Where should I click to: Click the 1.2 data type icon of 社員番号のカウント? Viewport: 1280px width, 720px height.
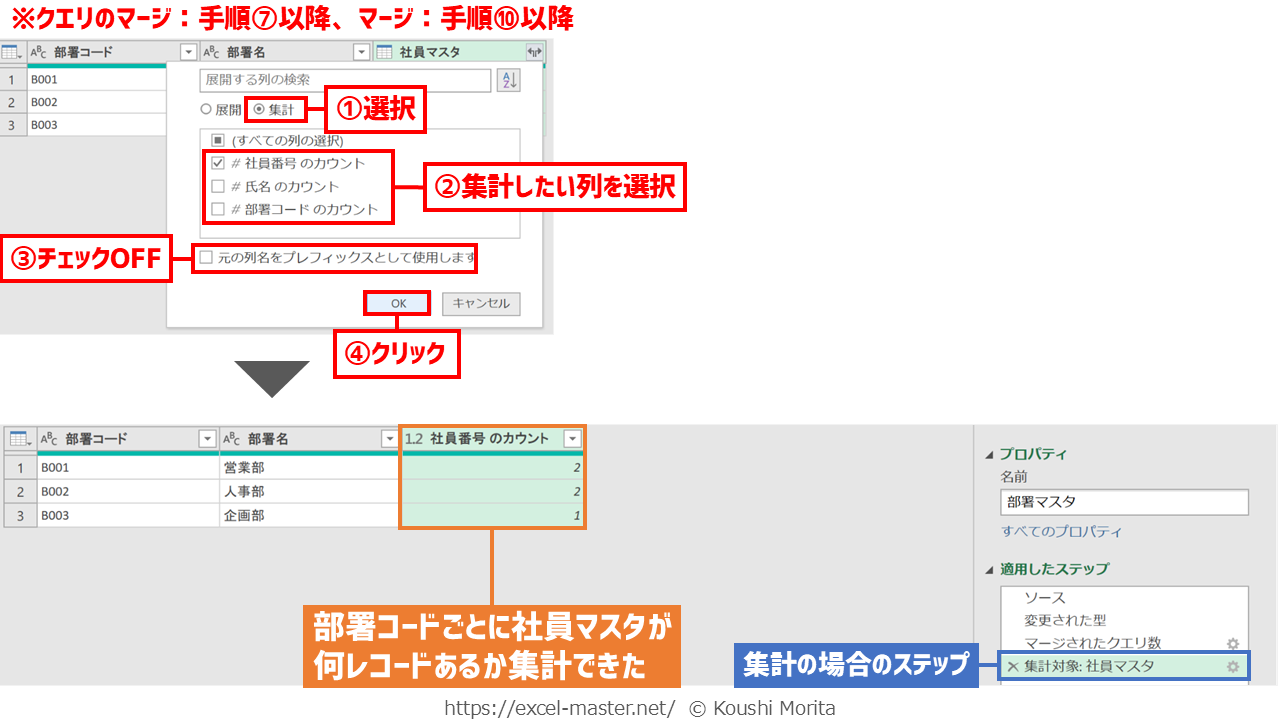[x=414, y=439]
